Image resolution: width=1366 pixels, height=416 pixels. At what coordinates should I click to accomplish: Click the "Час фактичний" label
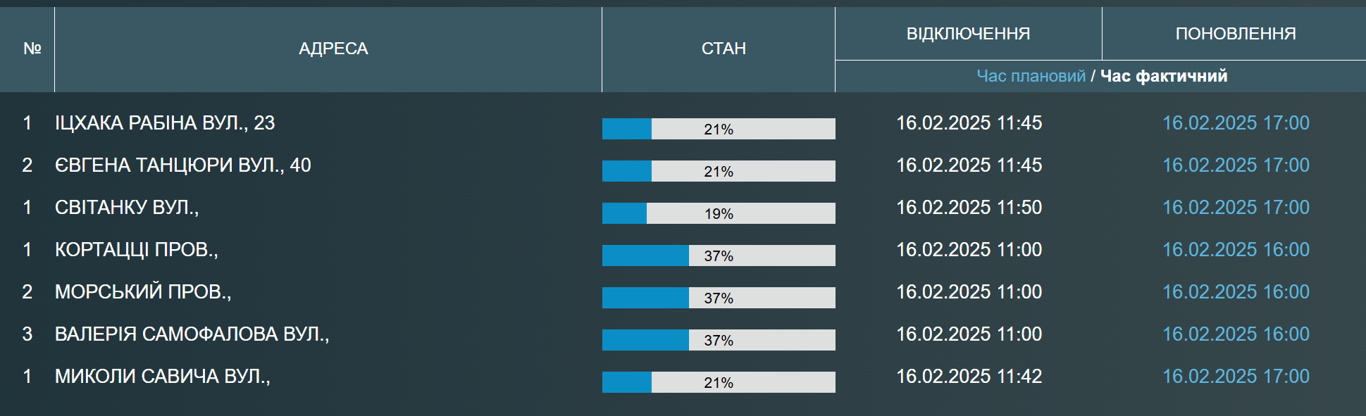(1164, 76)
